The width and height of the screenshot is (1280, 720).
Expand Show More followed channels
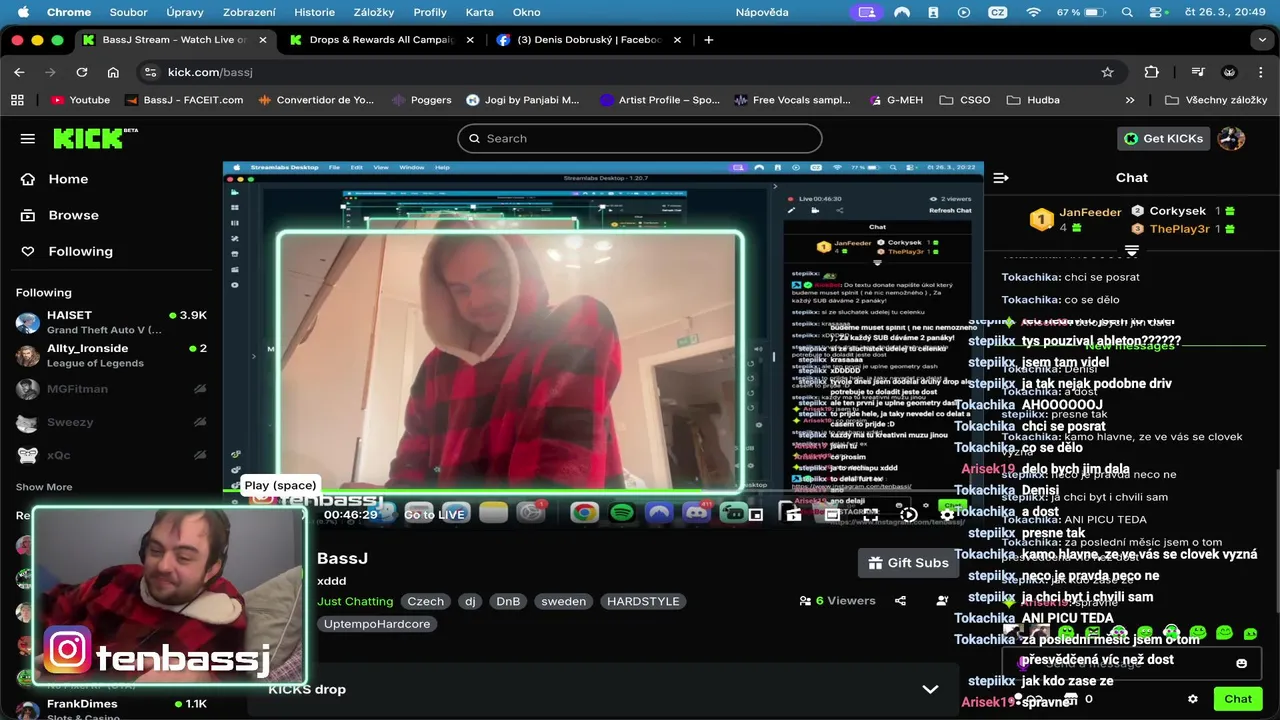coord(44,487)
